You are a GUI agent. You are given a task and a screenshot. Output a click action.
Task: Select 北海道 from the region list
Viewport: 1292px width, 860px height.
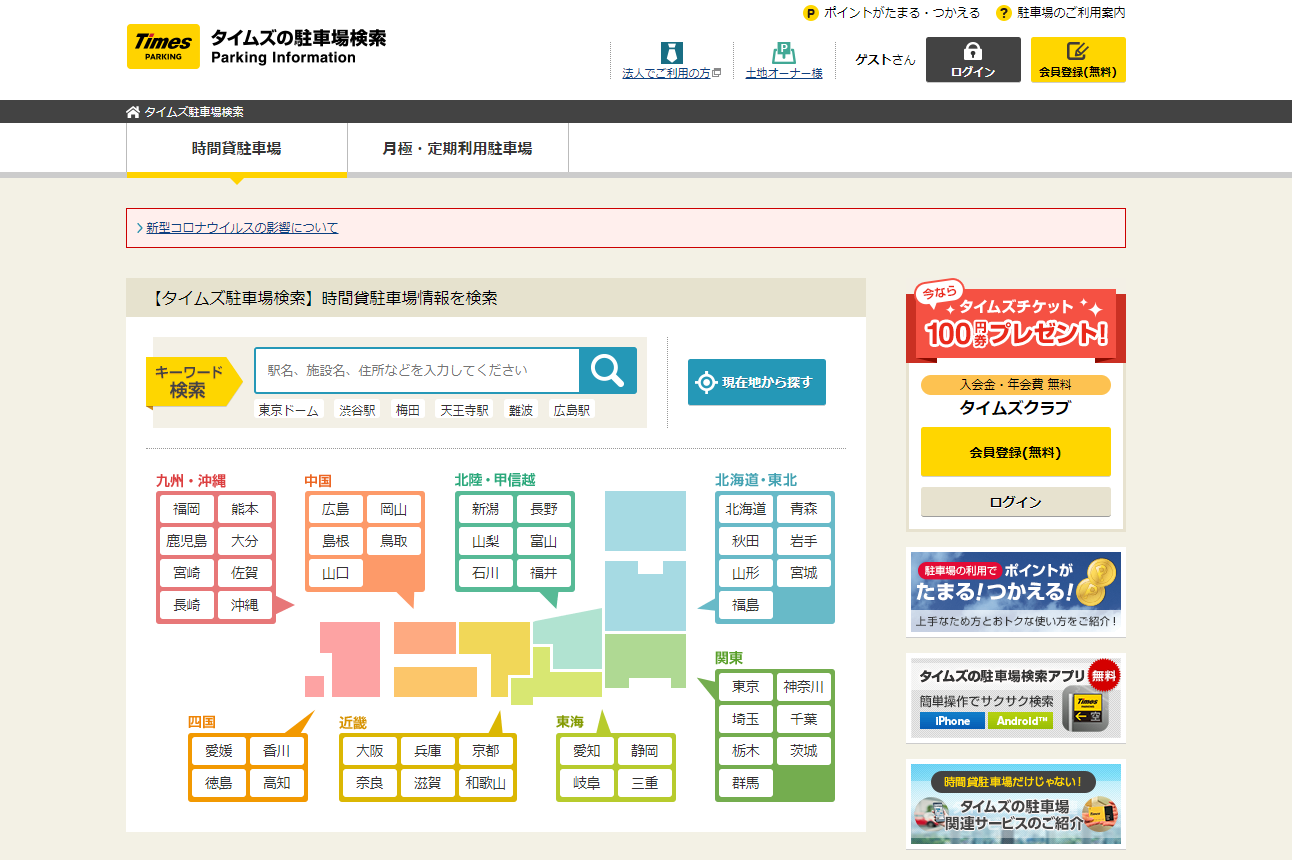pos(745,509)
